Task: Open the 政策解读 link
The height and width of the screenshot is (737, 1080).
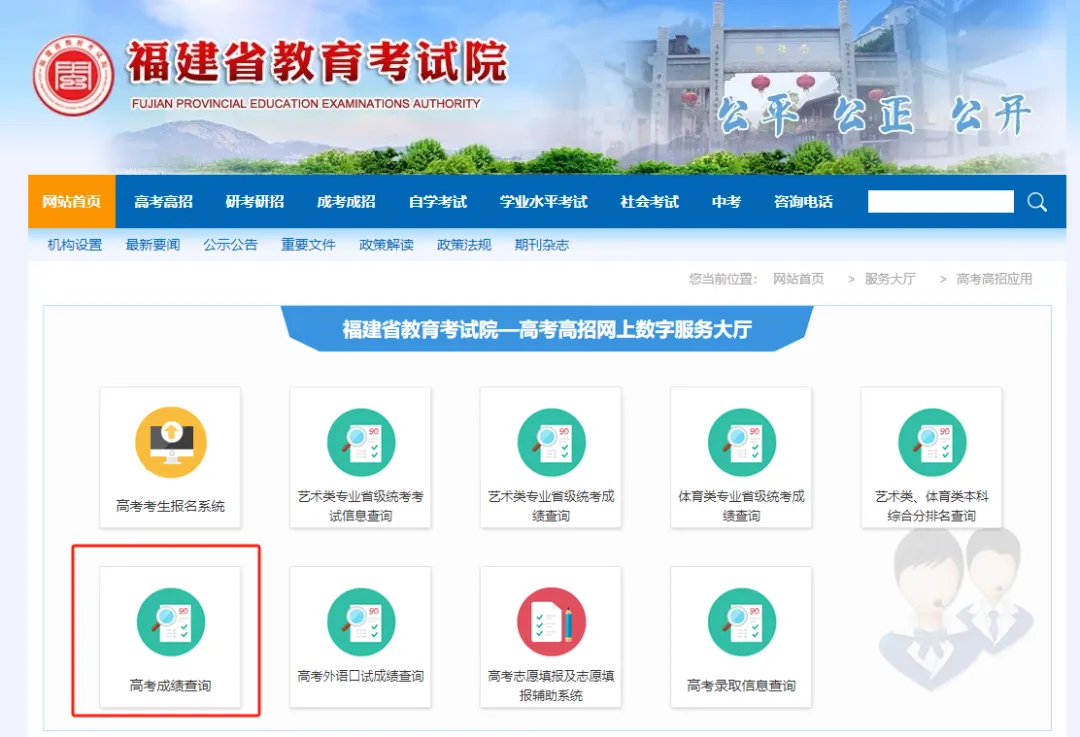Action: point(386,245)
